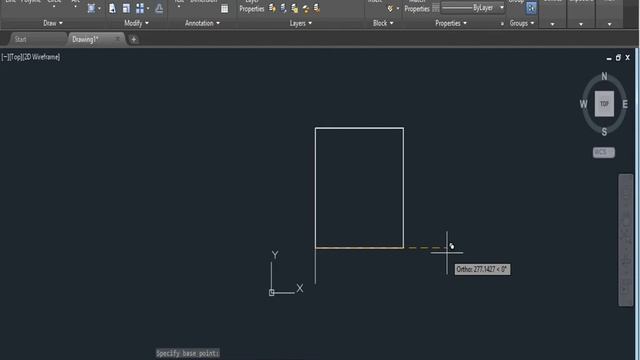Click S on the ViewCube compass
The height and width of the screenshot is (360, 640).
click(604, 132)
